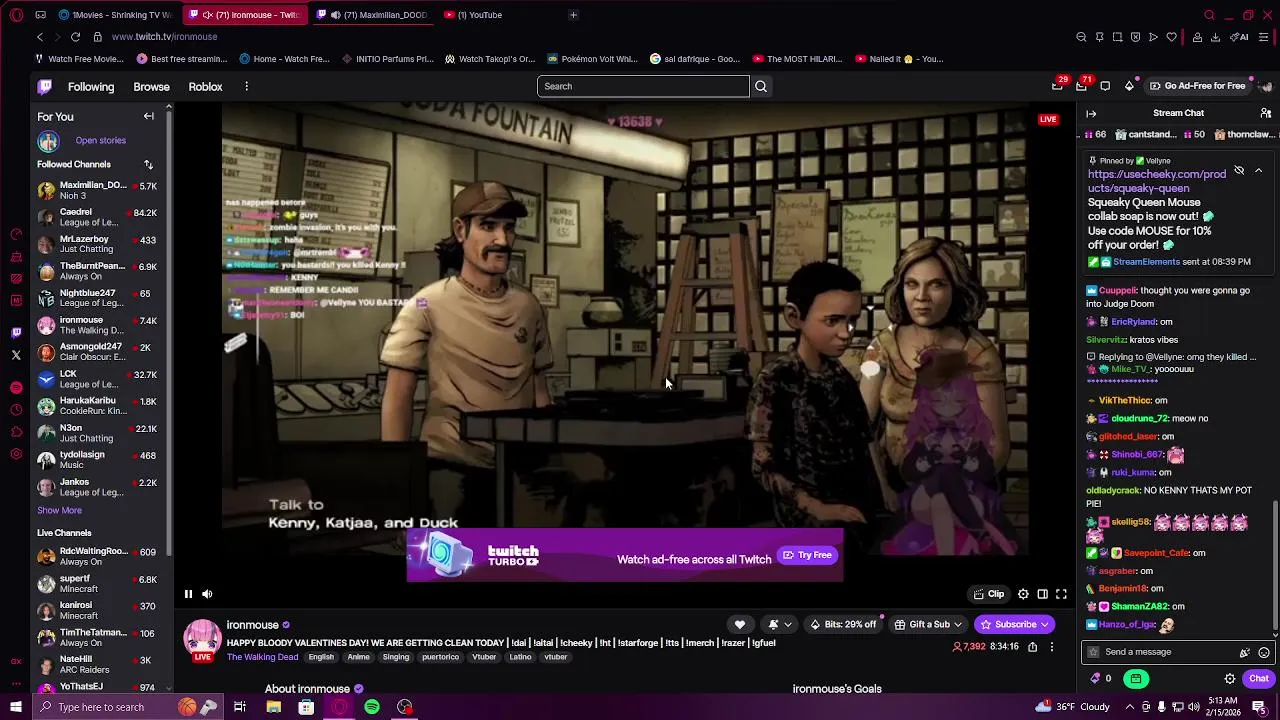This screenshot has height=720, width=1280.
Task: Share the ironmouse stream
Action: click(x=1033, y=647)
